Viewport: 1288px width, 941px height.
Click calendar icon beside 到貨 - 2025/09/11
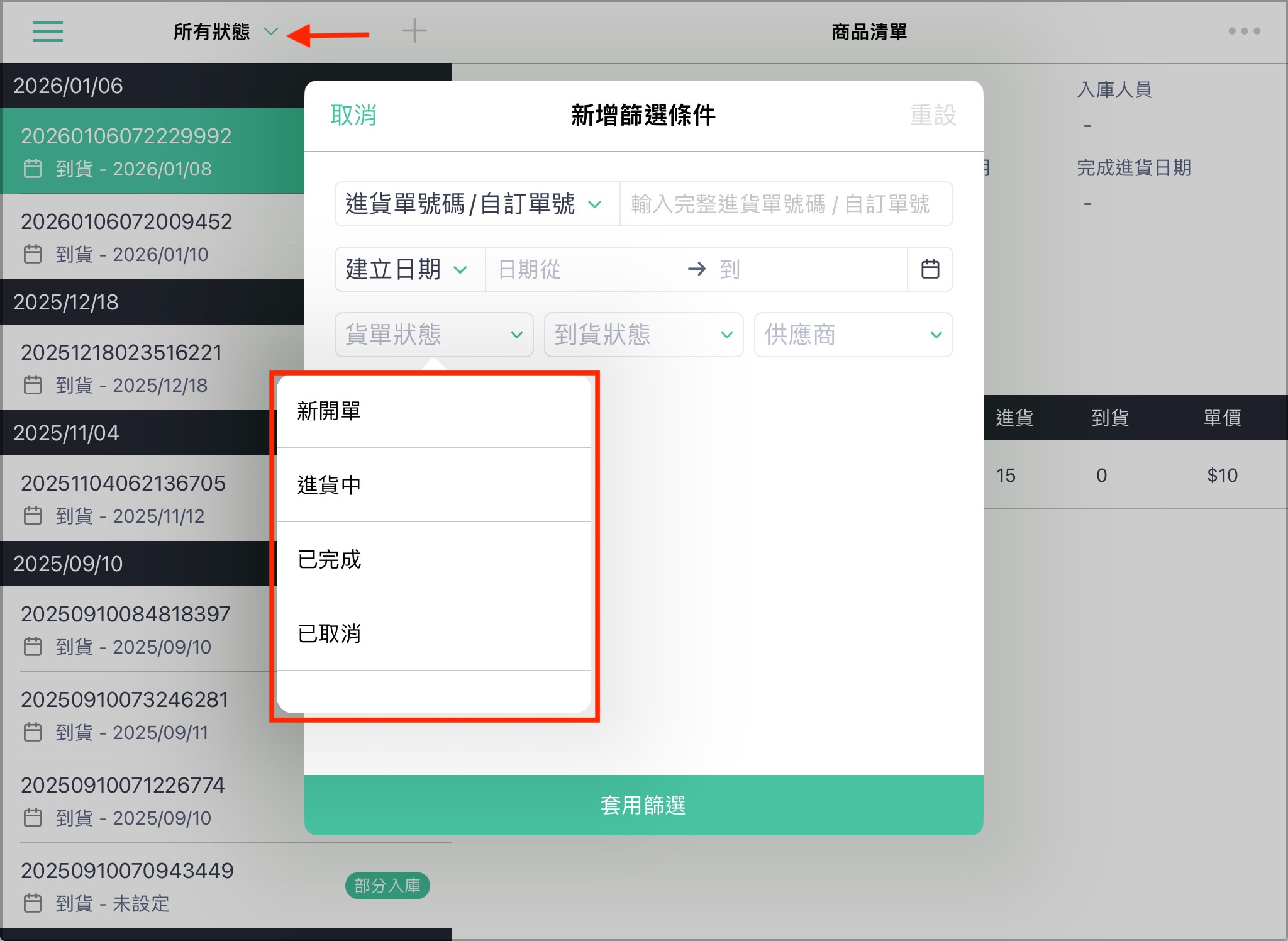(33, 732)
